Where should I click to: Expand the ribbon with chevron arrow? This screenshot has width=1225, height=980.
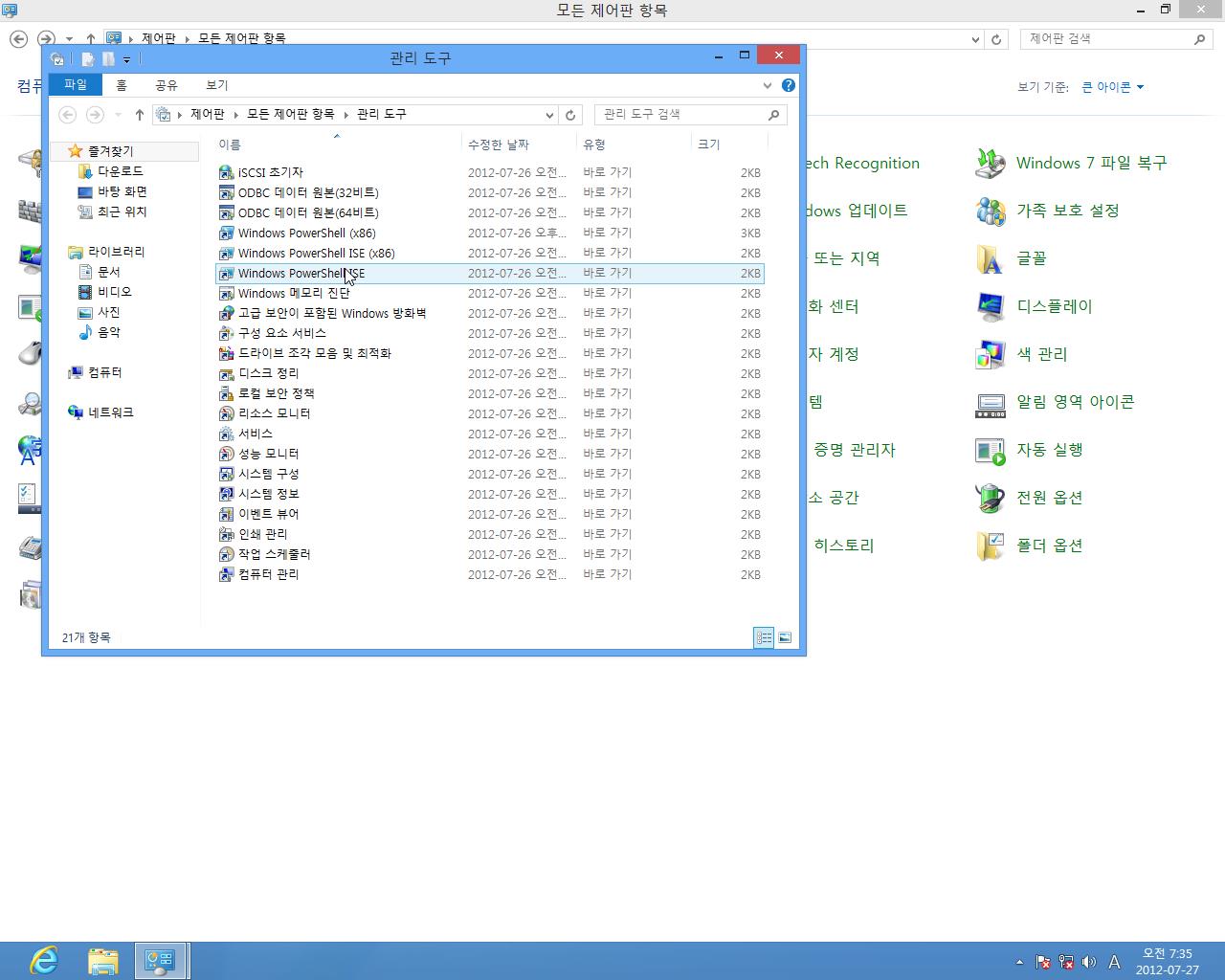[767, 85]
